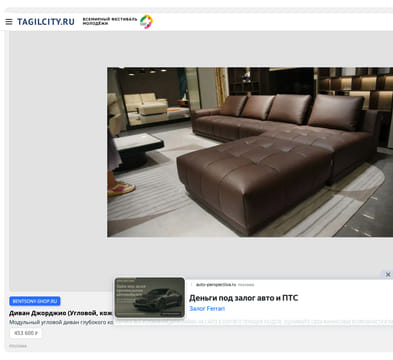Click the sofa description text line
Image resolution: width=393 pixels, height=360 pixels.
click(x=62, y=322)
